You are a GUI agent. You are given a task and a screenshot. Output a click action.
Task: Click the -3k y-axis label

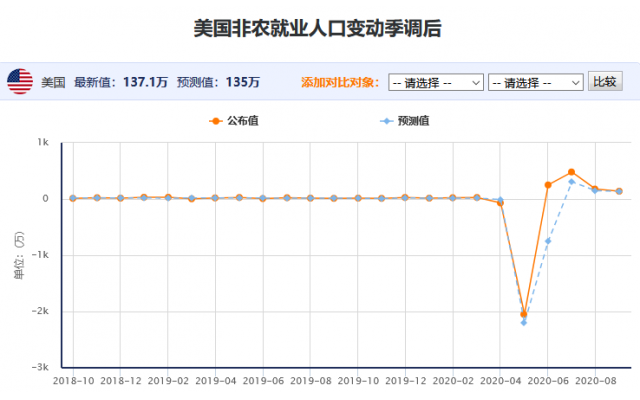click(40, 367)
